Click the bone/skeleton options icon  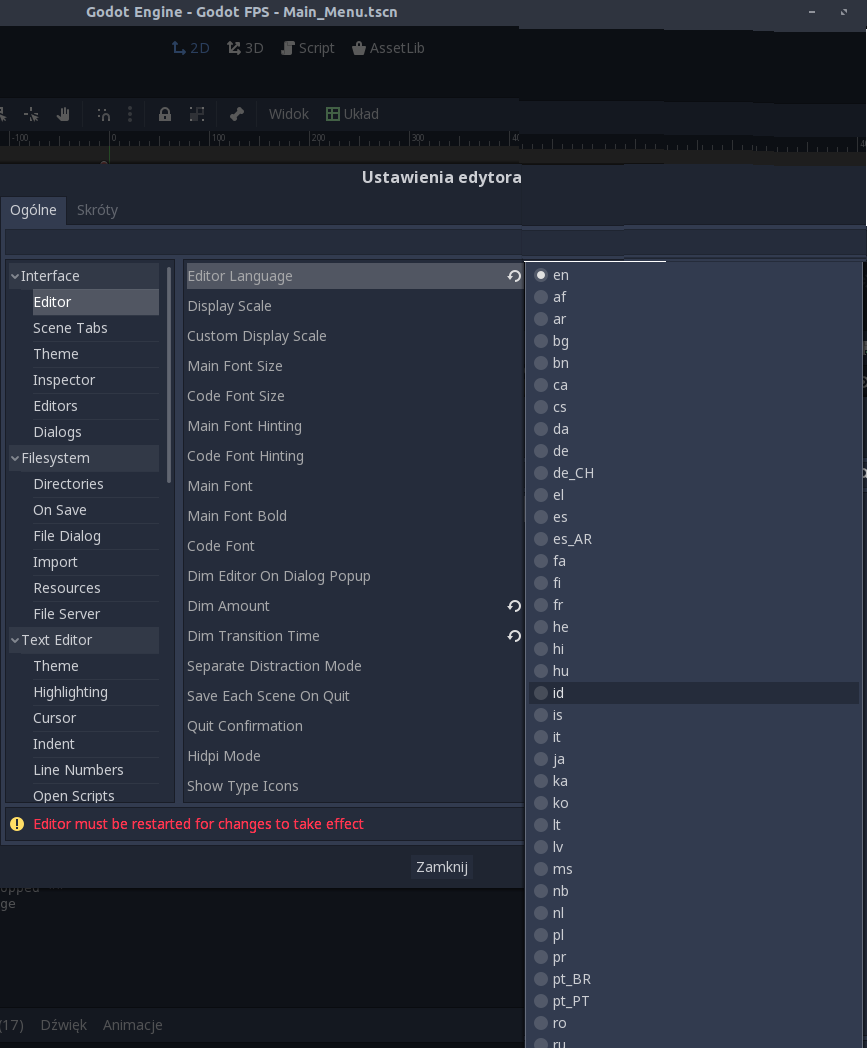click(x=237, y=114)
